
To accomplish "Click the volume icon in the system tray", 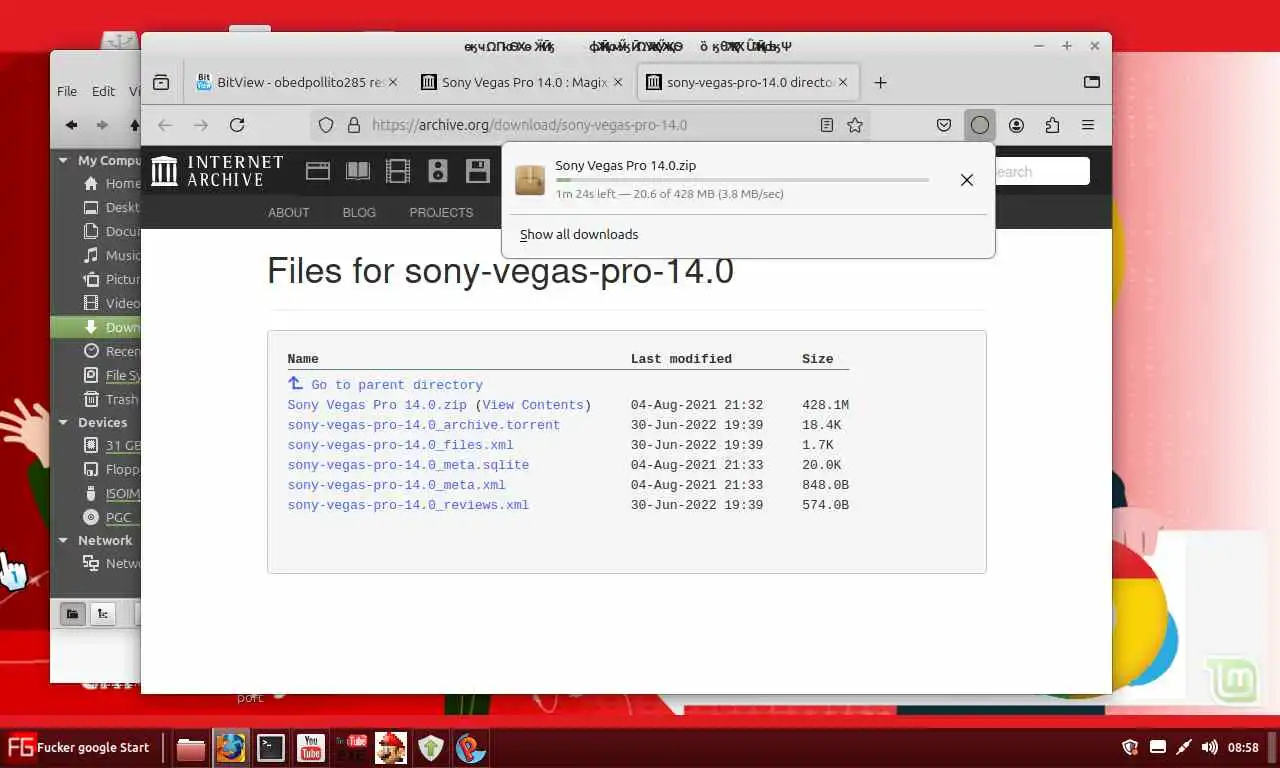I will pyautogui.click(x=1209, y=747).
